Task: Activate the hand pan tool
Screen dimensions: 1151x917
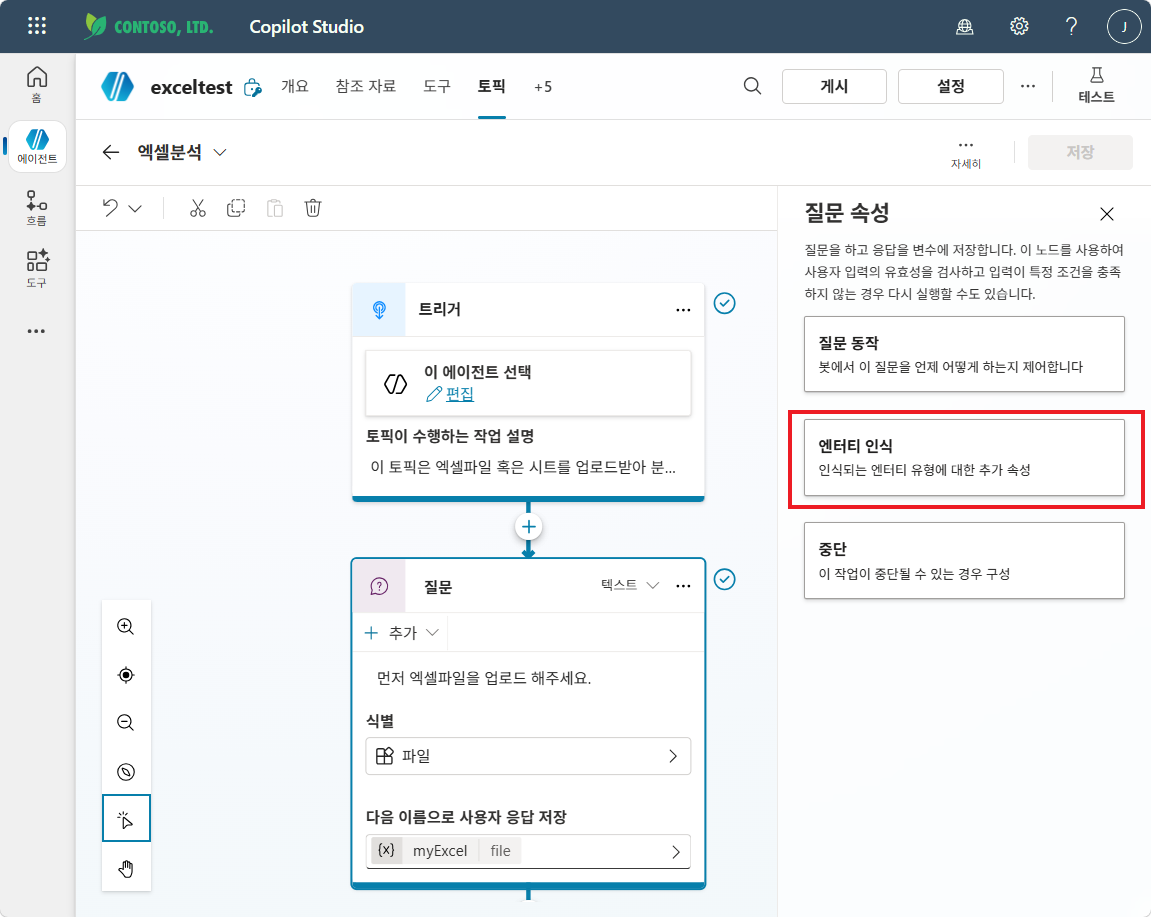Action: 126,869
